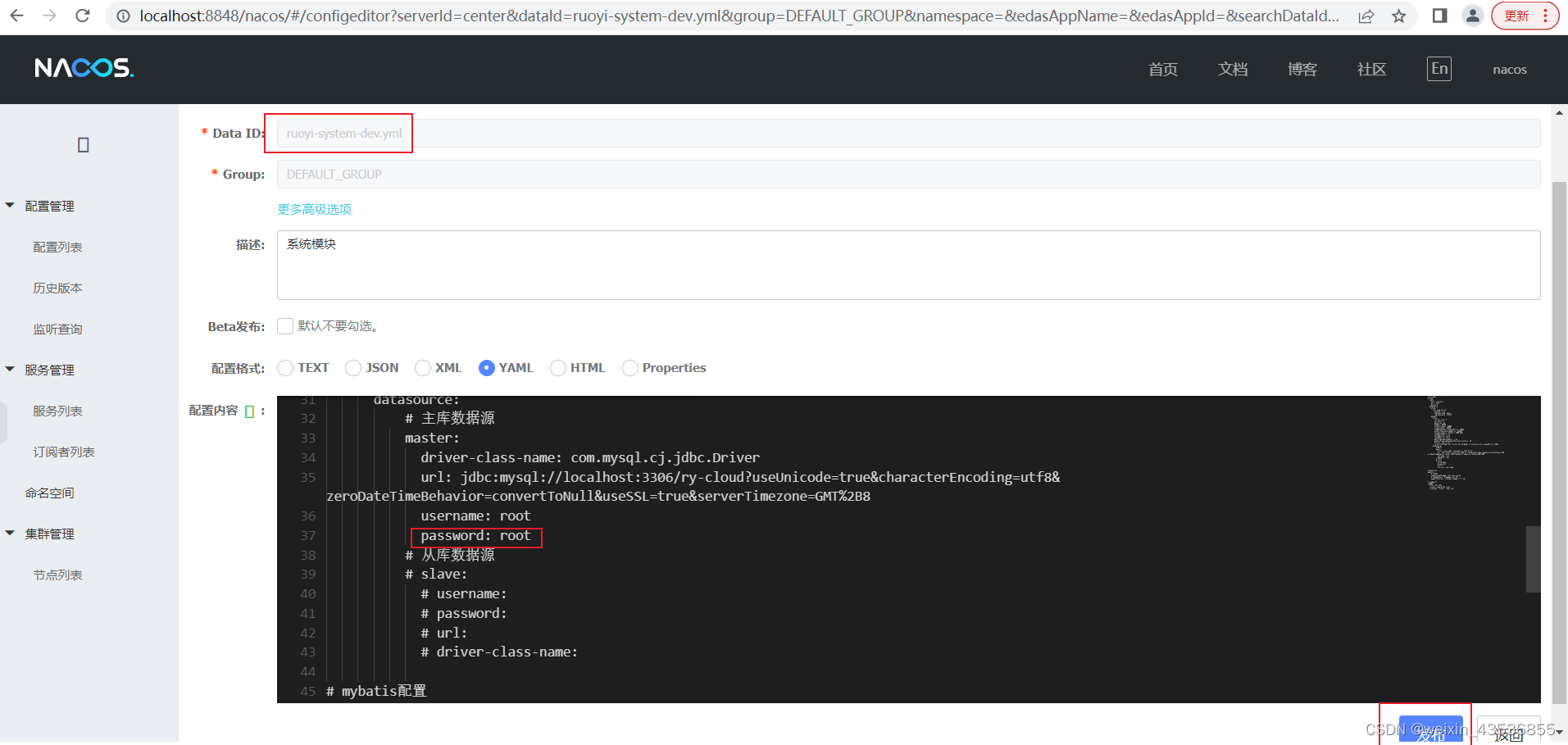Go back using browser back arrow

tap(16, 16)
